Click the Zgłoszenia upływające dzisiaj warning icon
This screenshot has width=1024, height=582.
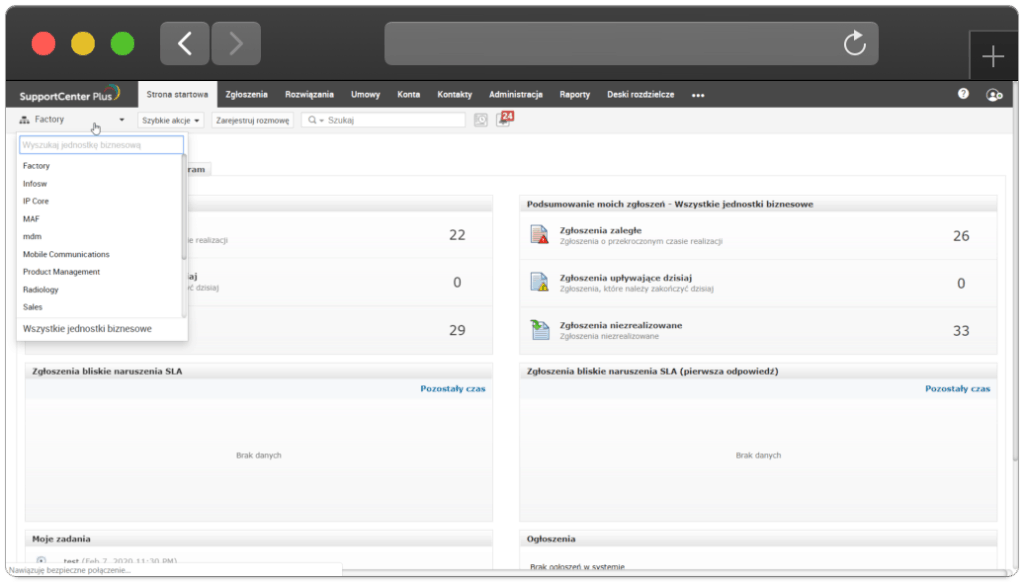[539, 282]
